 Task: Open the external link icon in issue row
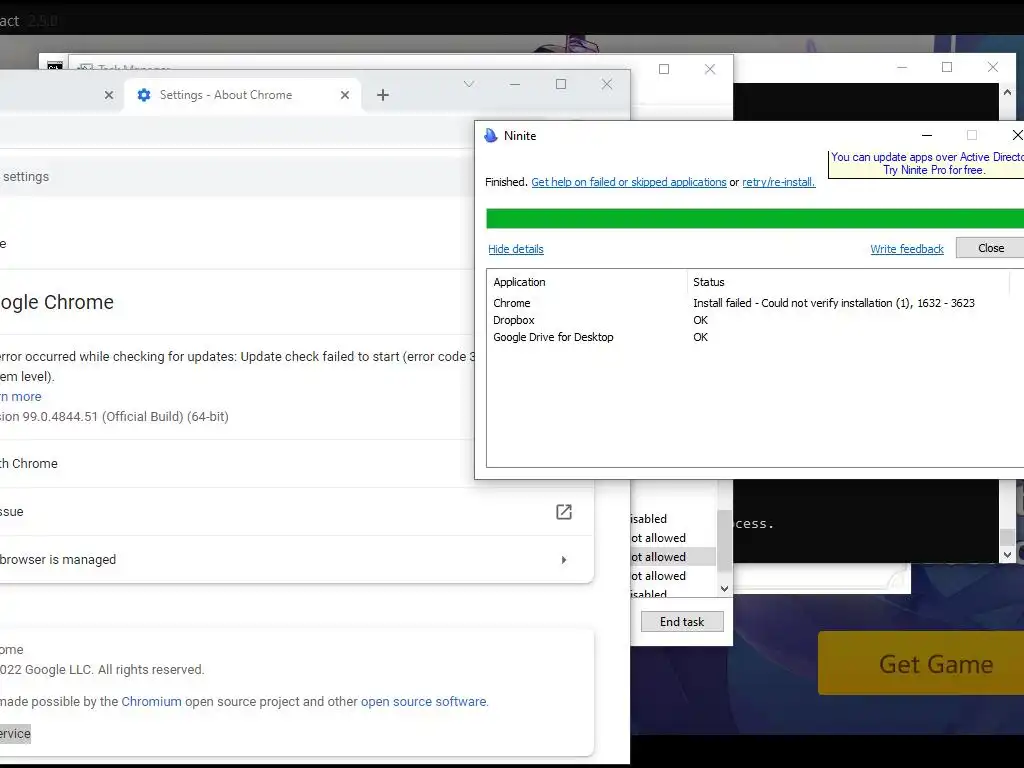[x=564, y=511]
